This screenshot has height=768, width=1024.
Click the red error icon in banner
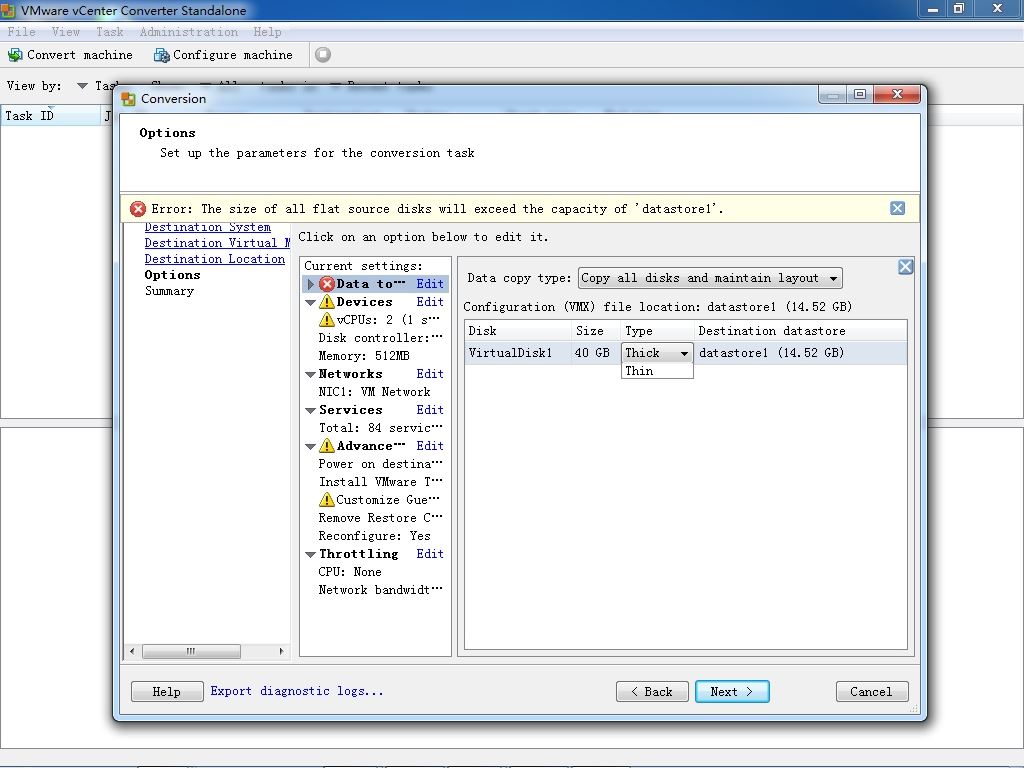tap(138, 209)
